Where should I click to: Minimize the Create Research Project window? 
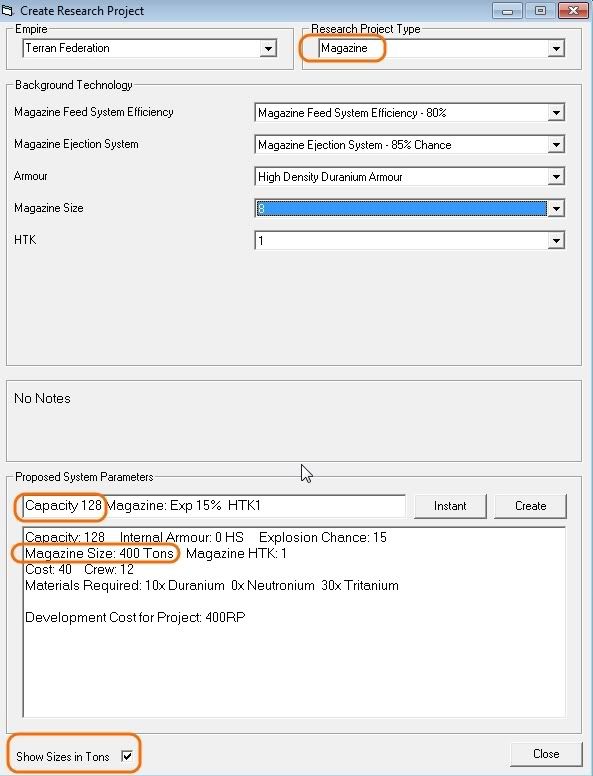[507, 10]
